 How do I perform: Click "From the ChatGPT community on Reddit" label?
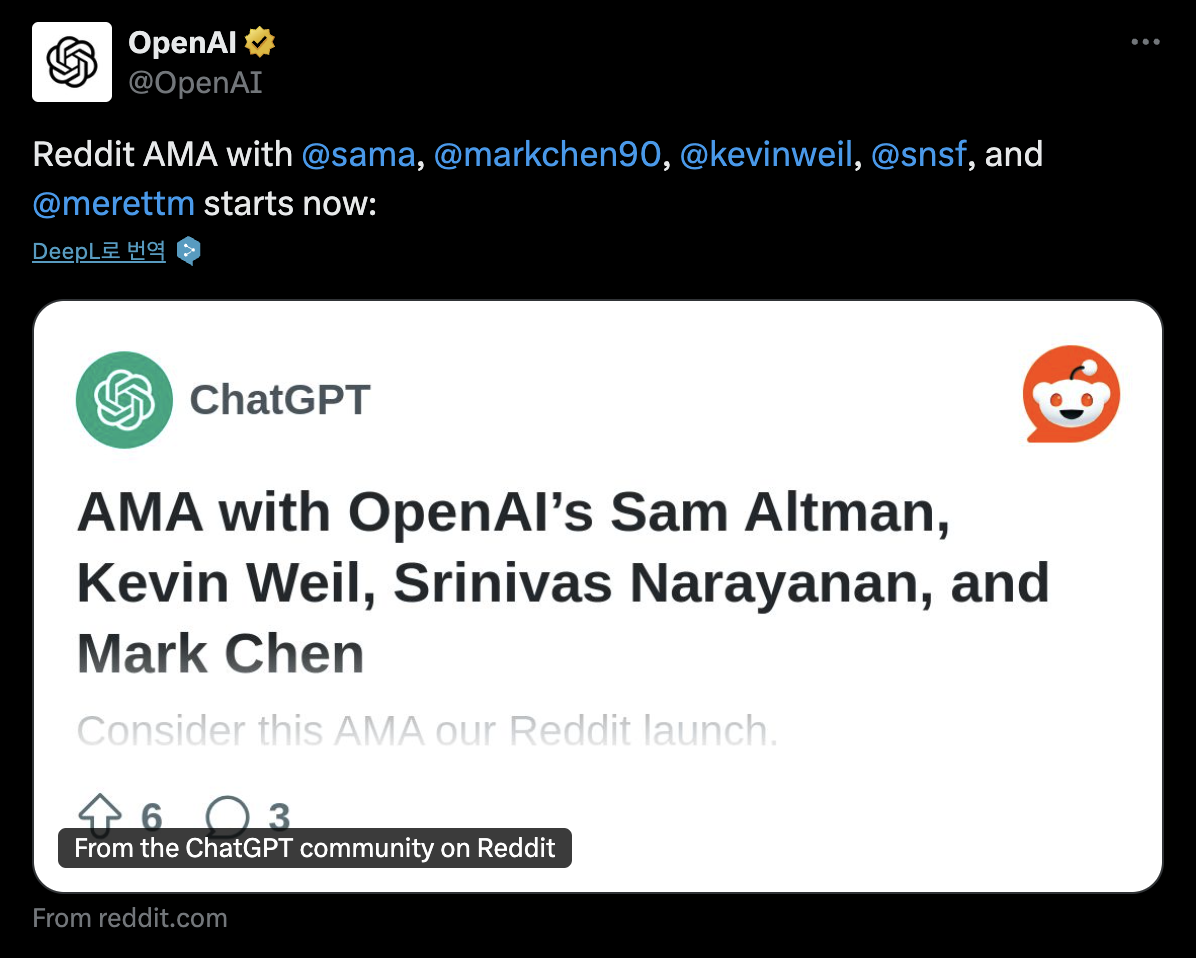point(314,849)
